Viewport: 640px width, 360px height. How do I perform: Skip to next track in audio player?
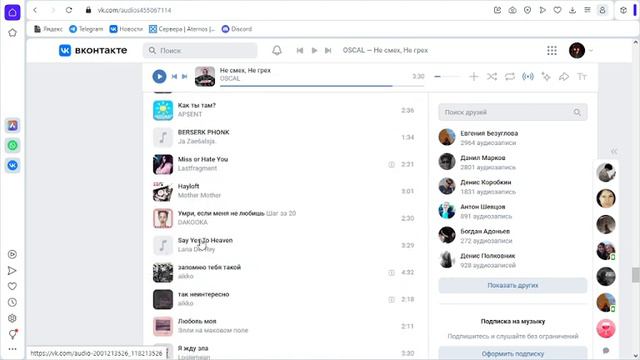click(x=184, y=76)
